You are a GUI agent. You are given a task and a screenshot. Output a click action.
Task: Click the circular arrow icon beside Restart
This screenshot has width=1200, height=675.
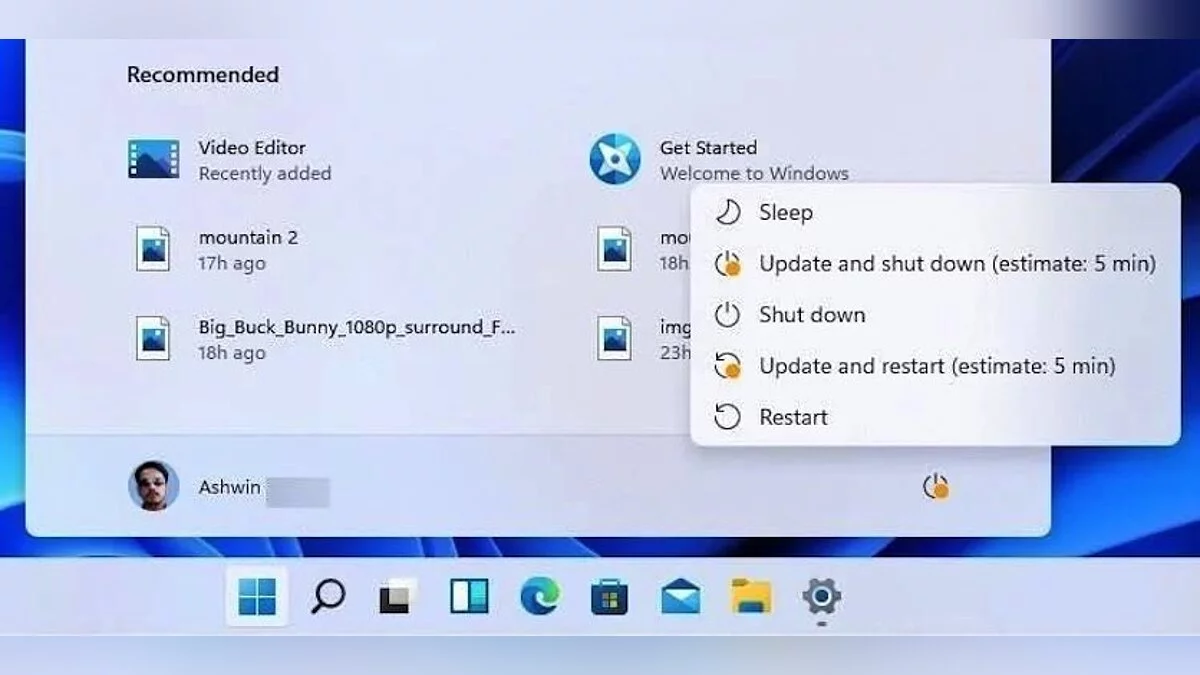click(727, 417)
